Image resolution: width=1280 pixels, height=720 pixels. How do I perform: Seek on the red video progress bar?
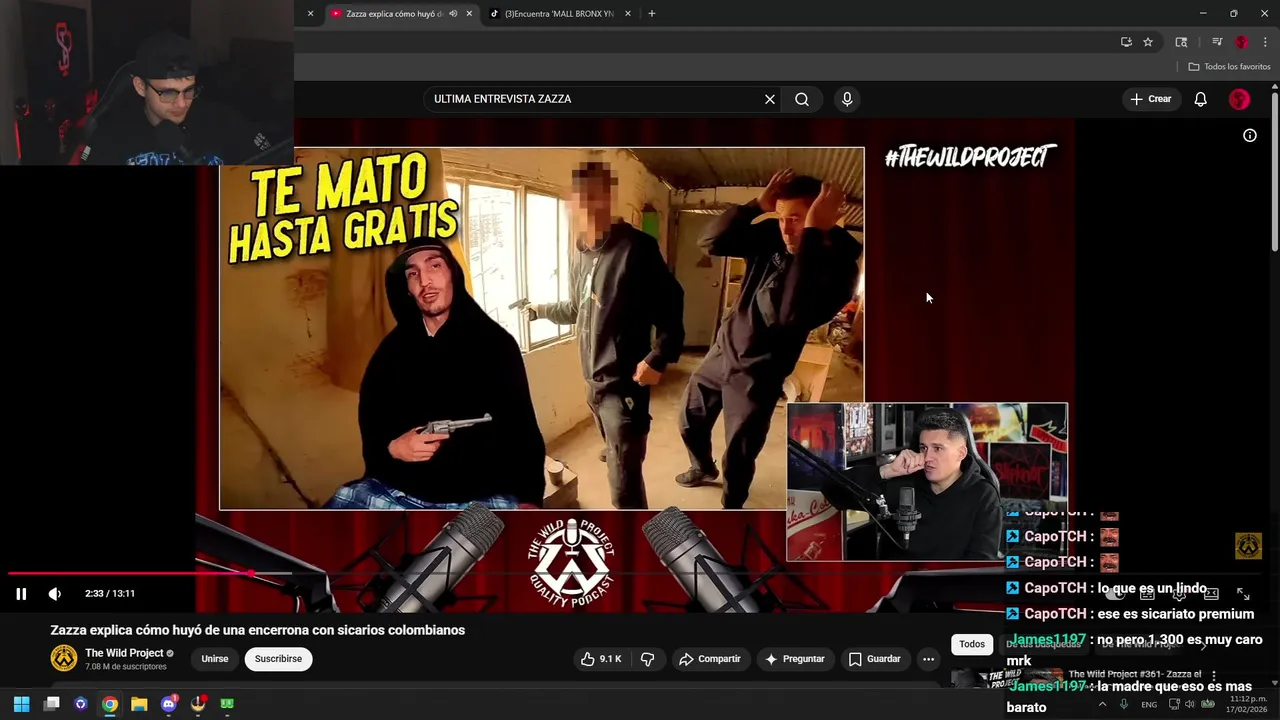[130, 573]
